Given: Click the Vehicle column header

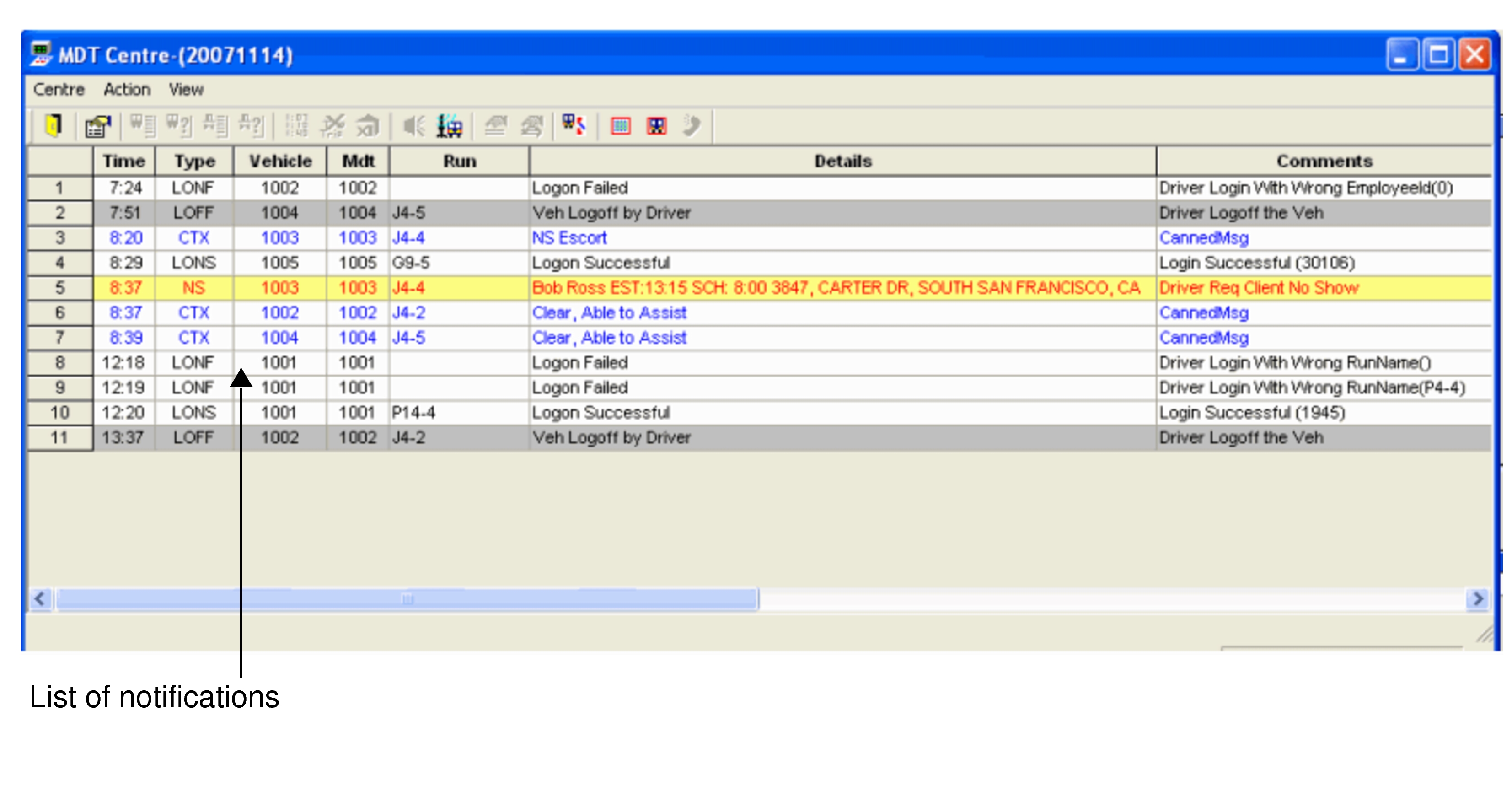Looking at the screenshot, I should [x=280, y=161].
